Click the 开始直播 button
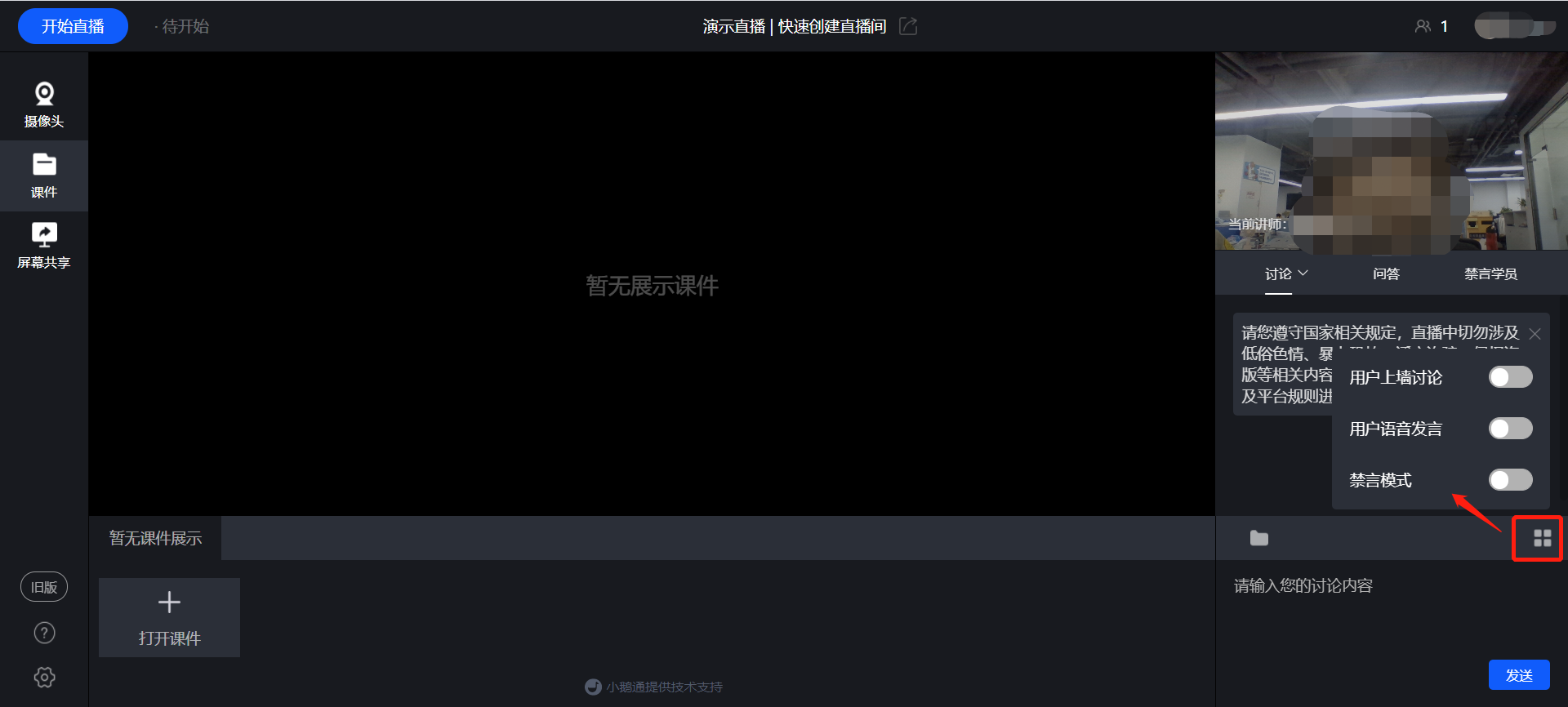The height and width of the screenshot is (707, 1568). [73, 26]
